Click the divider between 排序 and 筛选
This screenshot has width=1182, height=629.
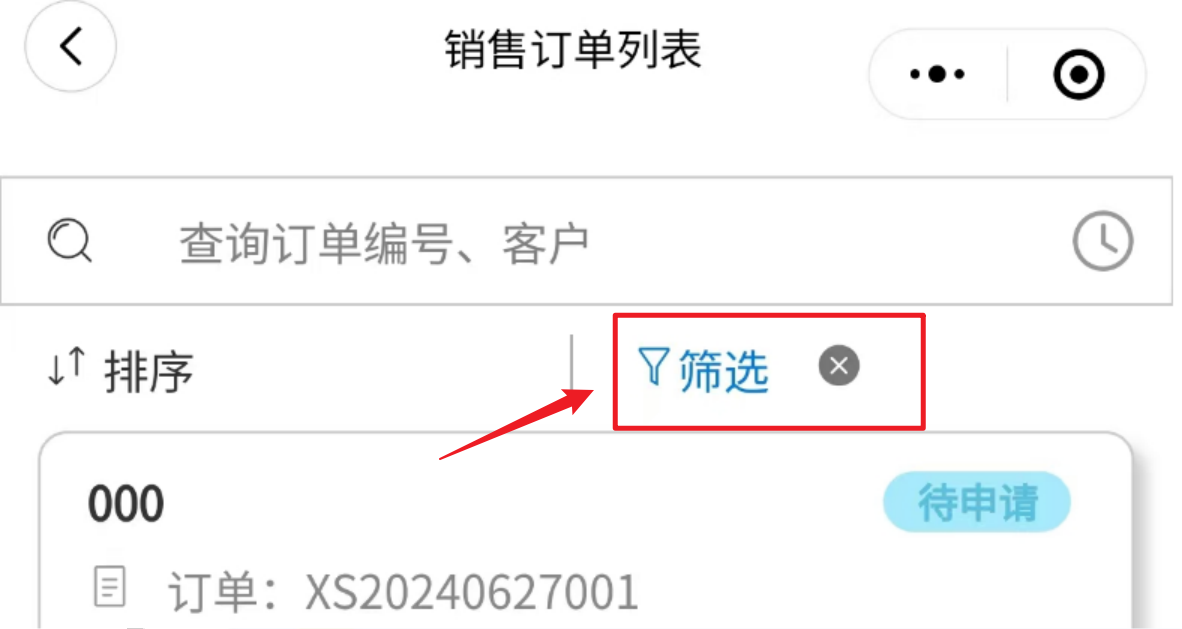tap(571, 364)
